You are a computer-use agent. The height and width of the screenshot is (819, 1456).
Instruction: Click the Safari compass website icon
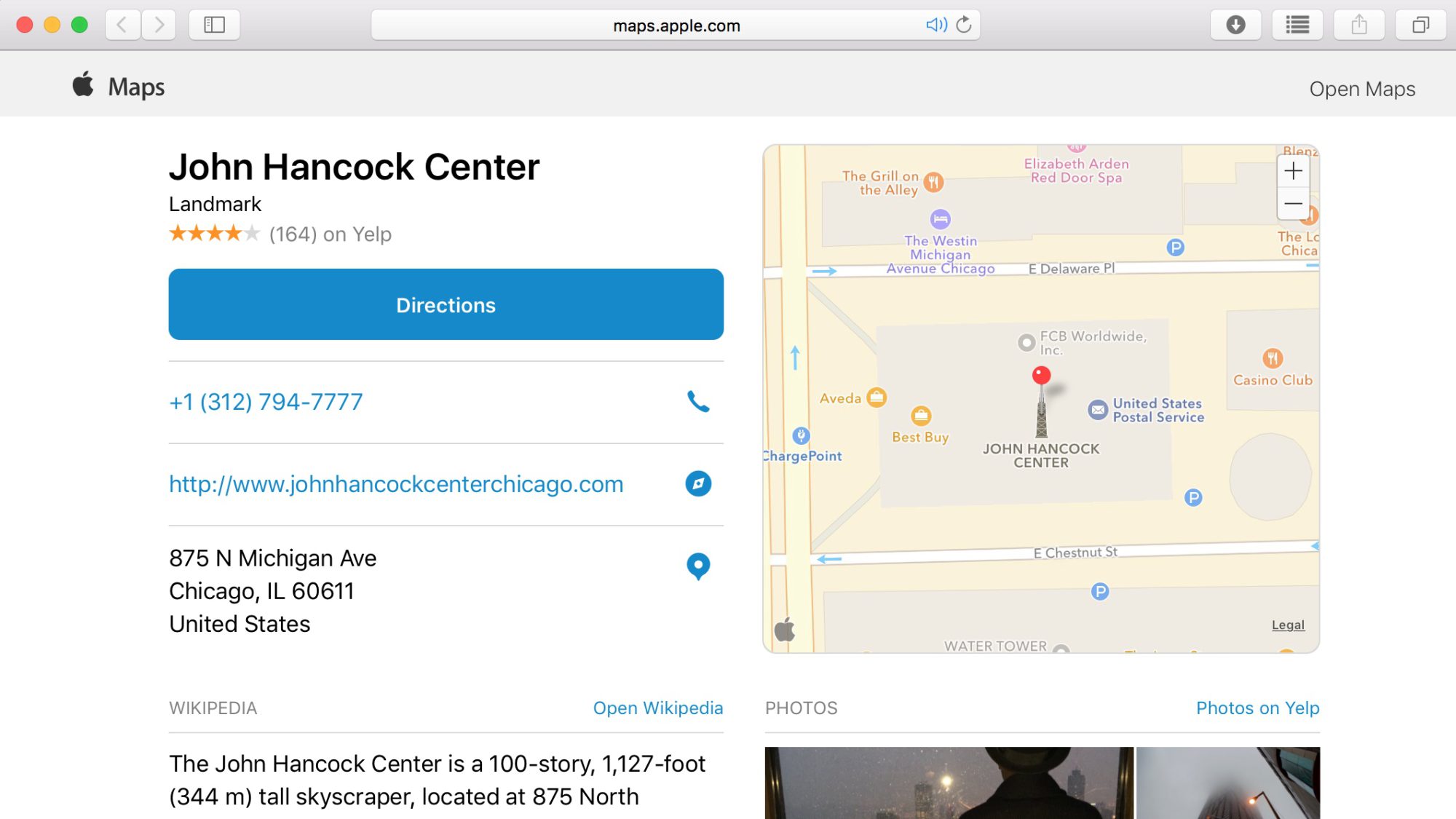[x=698, y=484]
